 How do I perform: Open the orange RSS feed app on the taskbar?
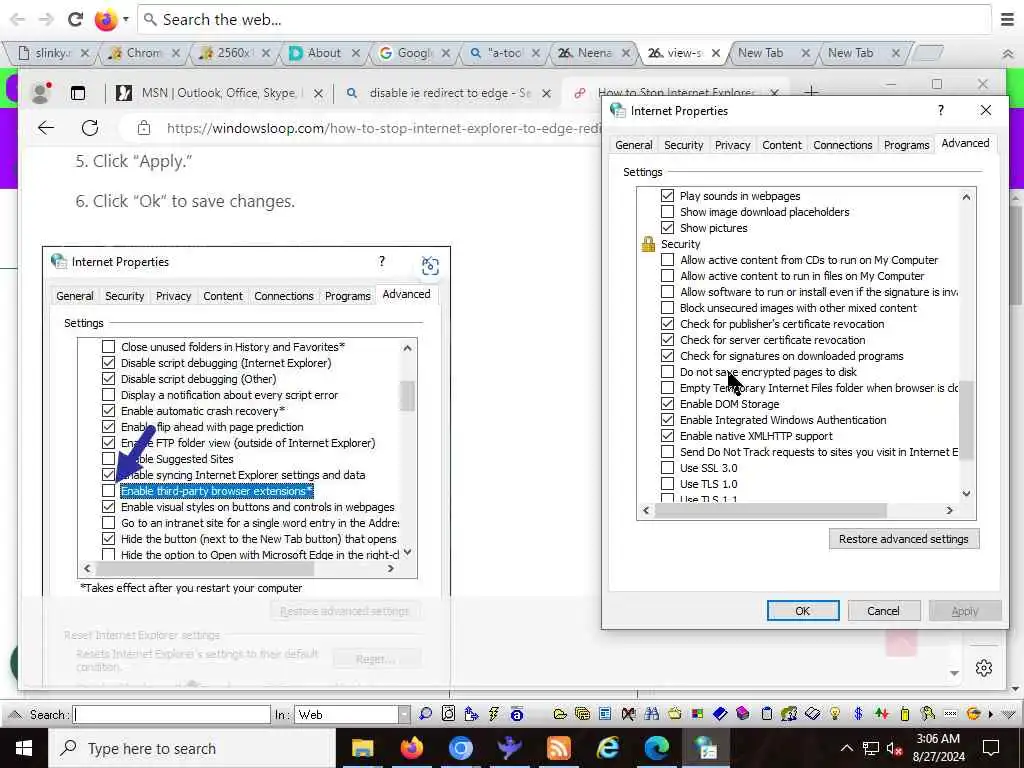[558, 748]
